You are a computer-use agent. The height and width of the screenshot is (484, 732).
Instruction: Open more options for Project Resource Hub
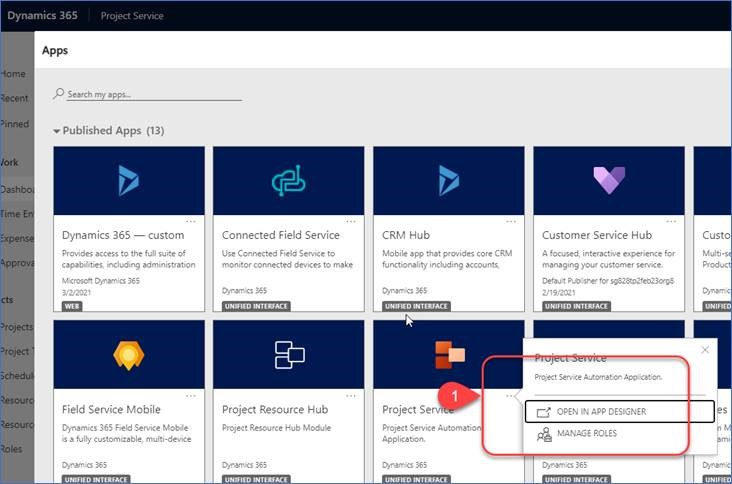point(351,396)
